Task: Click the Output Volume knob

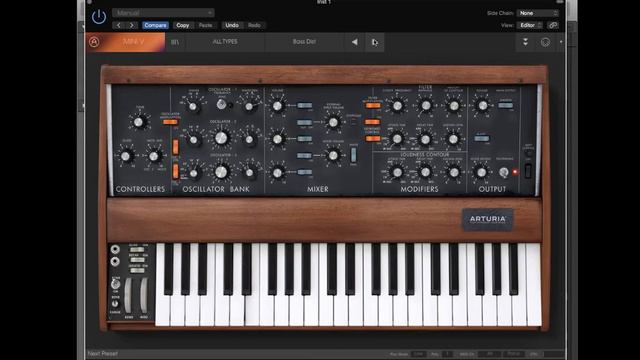Action: (x=482, y=106)
